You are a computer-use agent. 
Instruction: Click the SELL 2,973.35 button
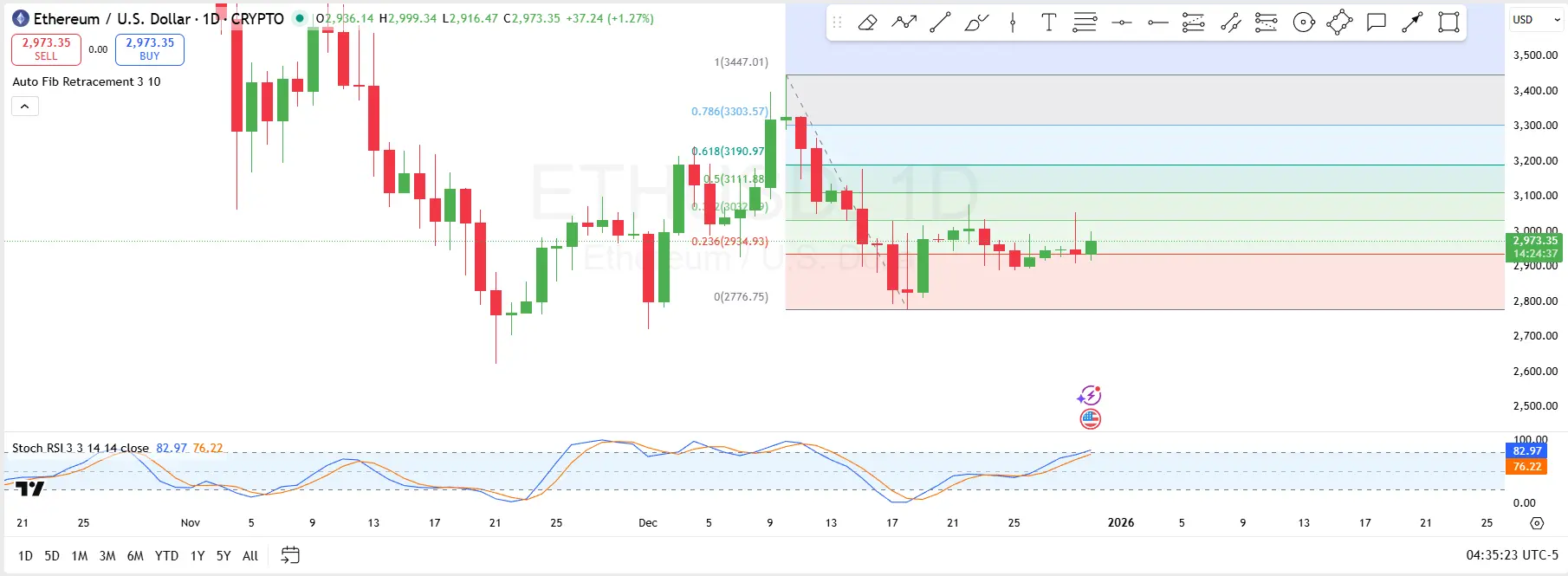click(46, 49)
